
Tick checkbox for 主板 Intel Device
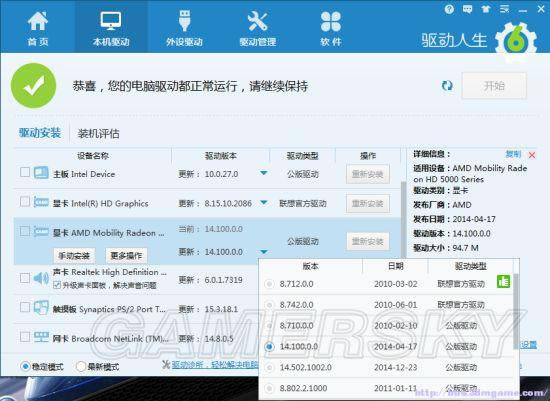point(25,172)
